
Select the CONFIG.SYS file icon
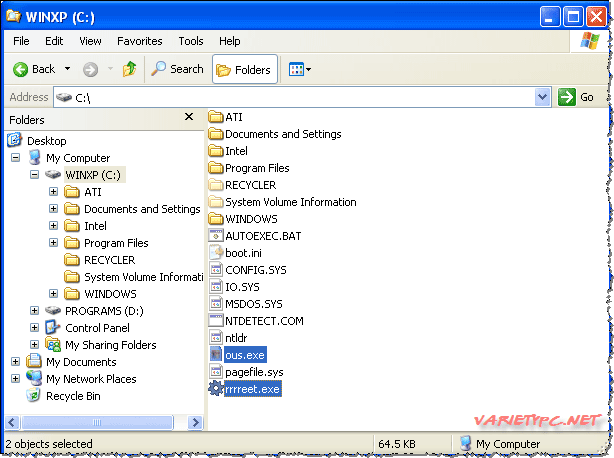pyautogui.click(x=216, y=270)
